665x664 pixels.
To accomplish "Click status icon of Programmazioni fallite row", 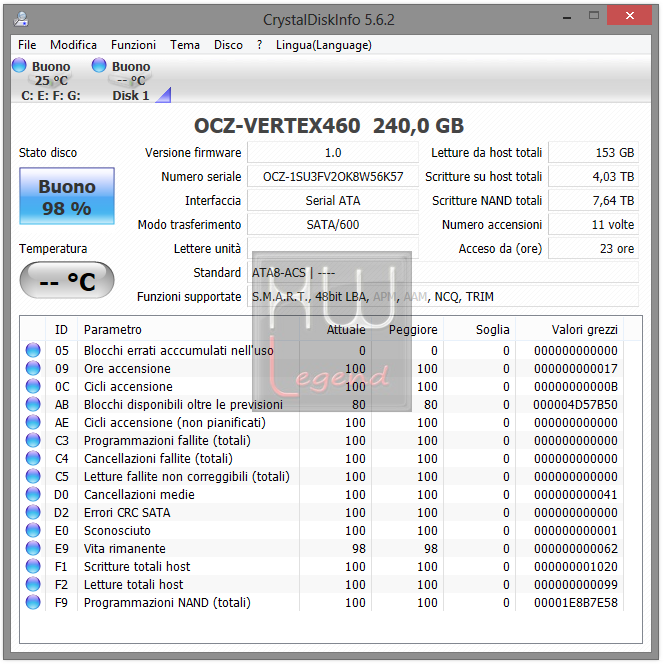I will tap(33, 441).
